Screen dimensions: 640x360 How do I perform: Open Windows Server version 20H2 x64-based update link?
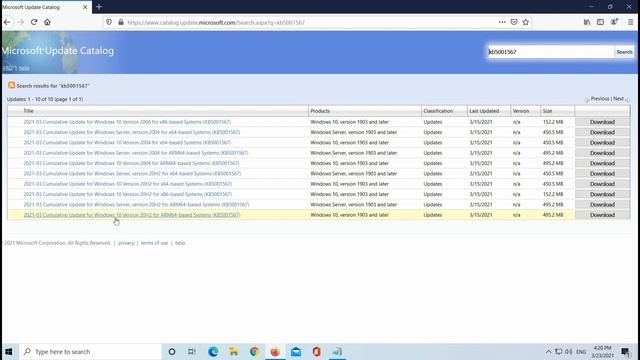tap(132, 173)
